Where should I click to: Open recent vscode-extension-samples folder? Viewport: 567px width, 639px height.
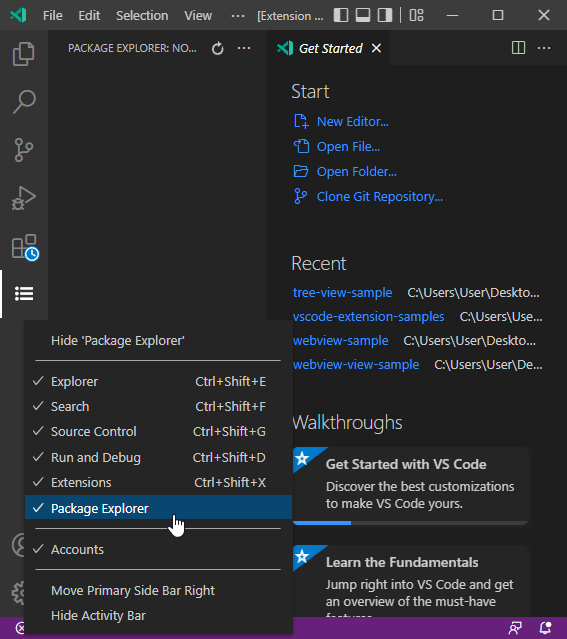pos(368,317)
